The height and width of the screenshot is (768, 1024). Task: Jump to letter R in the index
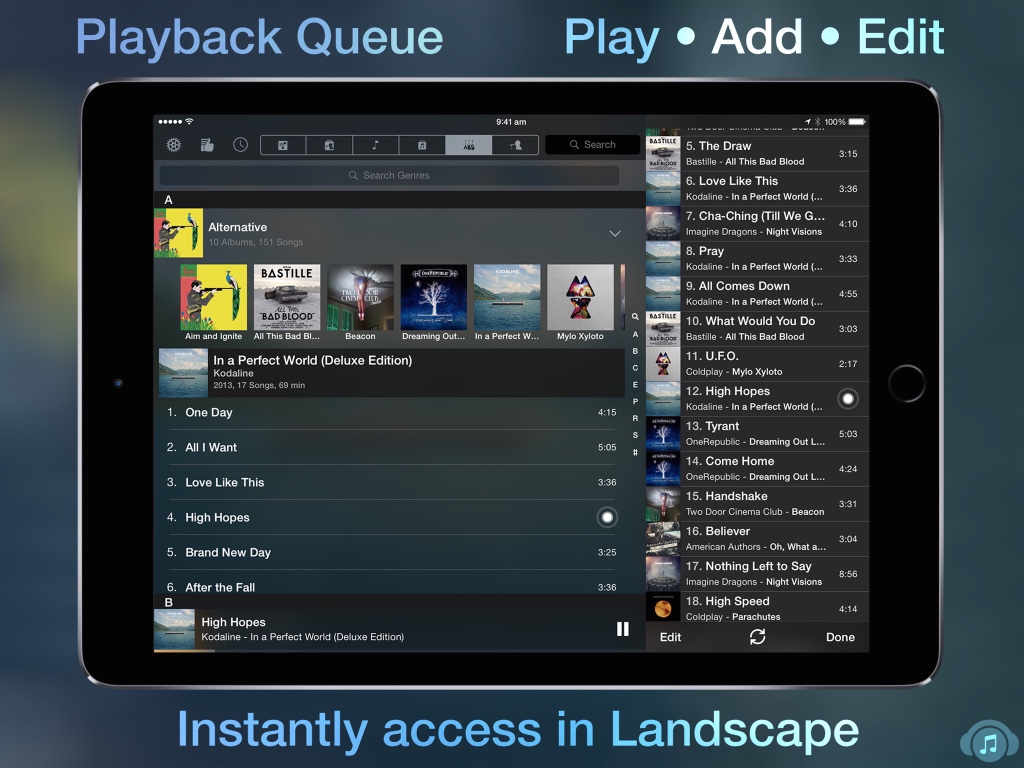(635, 419)
